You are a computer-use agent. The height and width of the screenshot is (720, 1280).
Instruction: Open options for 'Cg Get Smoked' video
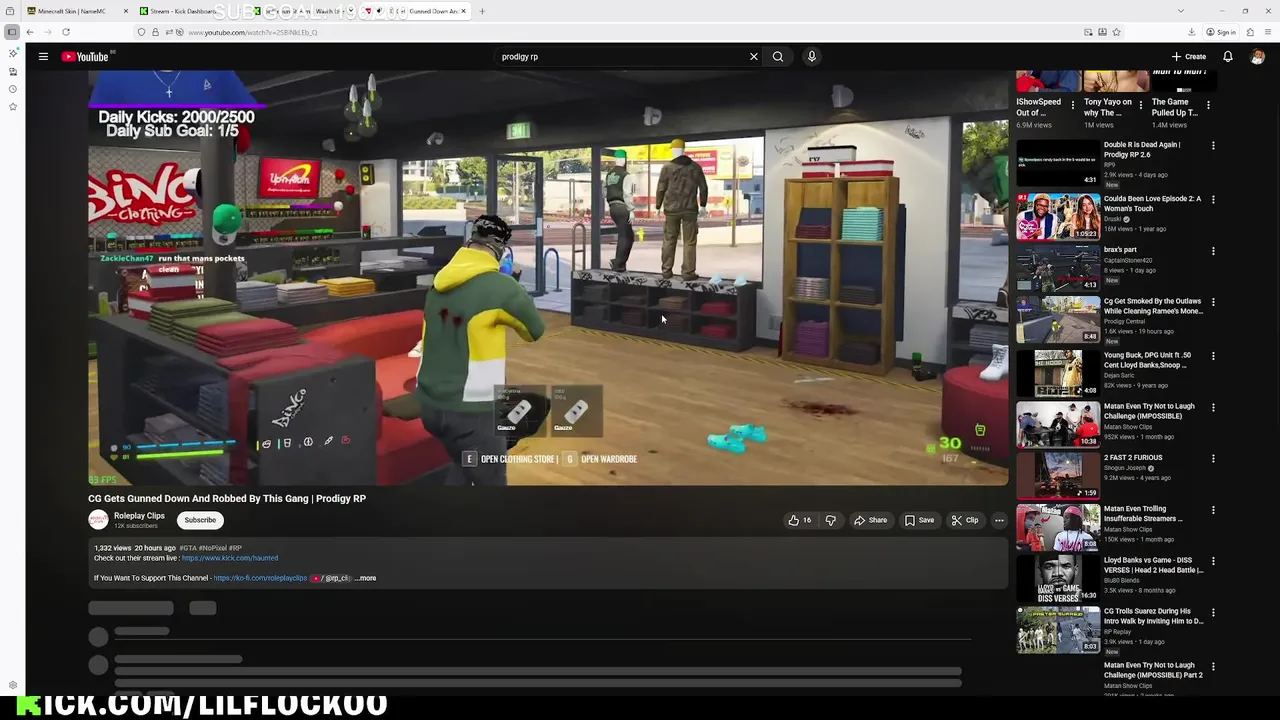tap(1213, 303)
